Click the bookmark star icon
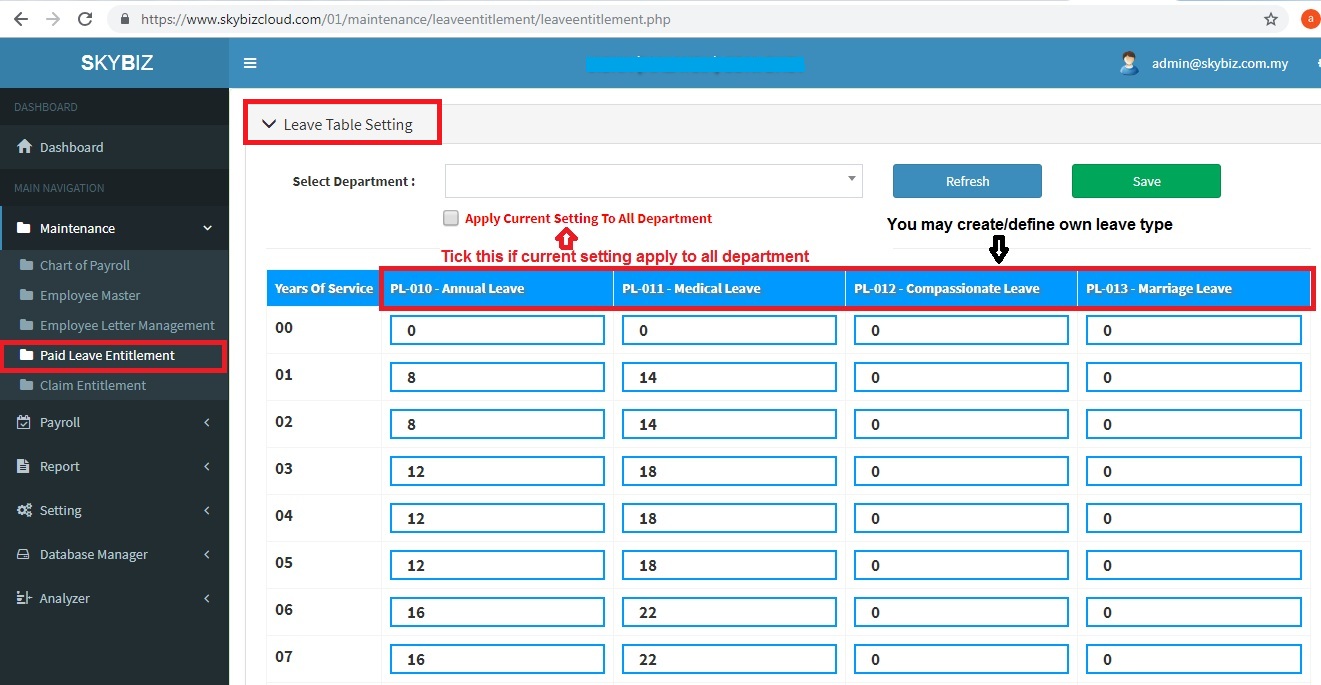Screen dimensions: 1321x685 tap(1271, 19)
